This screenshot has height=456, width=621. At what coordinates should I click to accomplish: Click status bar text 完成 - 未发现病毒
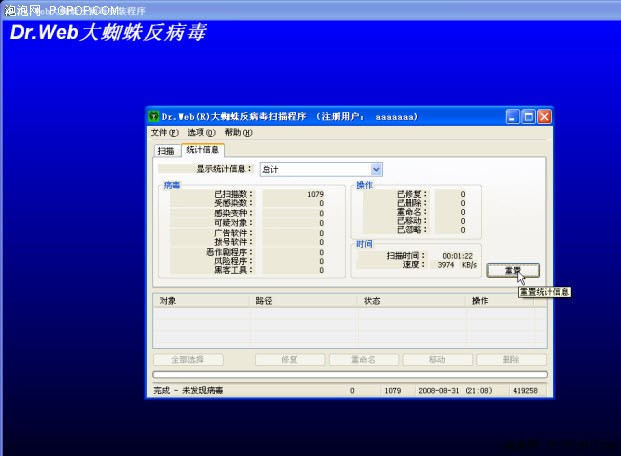pyautogui.click(x=188, y=391)
